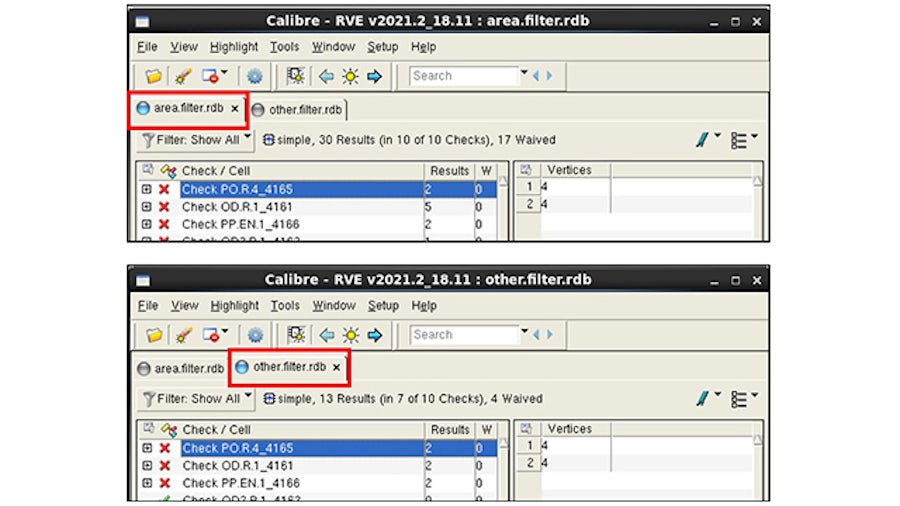Click Results column header in bottom window
This screenshot has height=506, width=900.
(x=450, y=430)
